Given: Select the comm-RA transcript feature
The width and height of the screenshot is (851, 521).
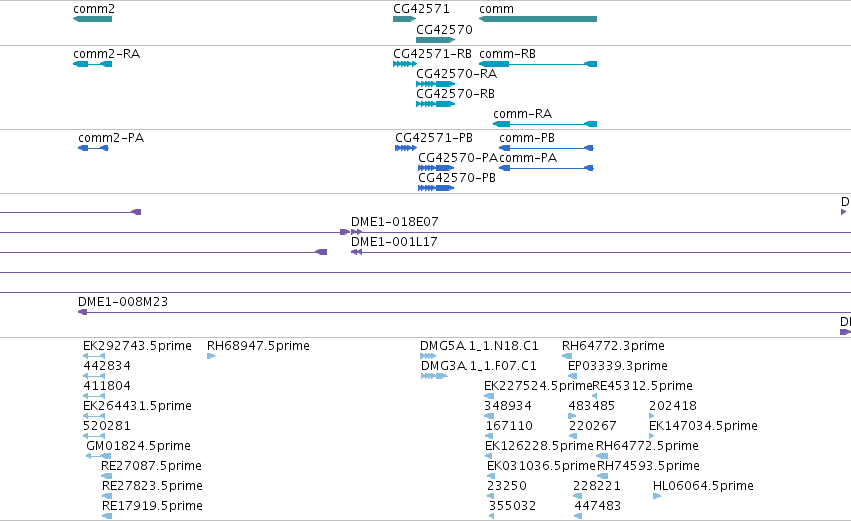Looking at the screenshot, I should [545, 124].
